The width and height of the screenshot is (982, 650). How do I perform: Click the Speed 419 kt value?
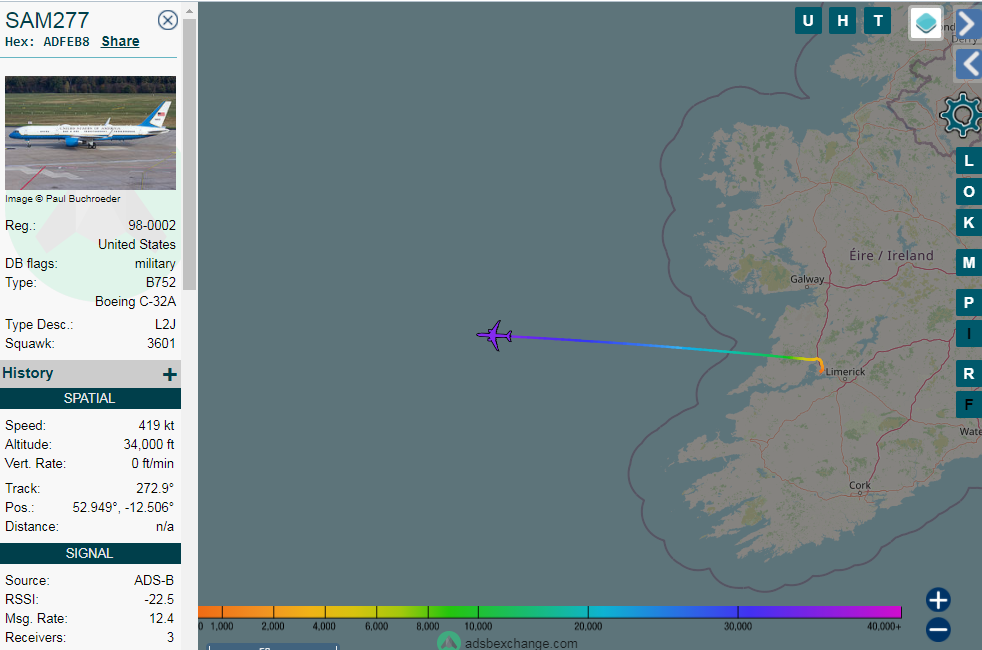(156, 425)
